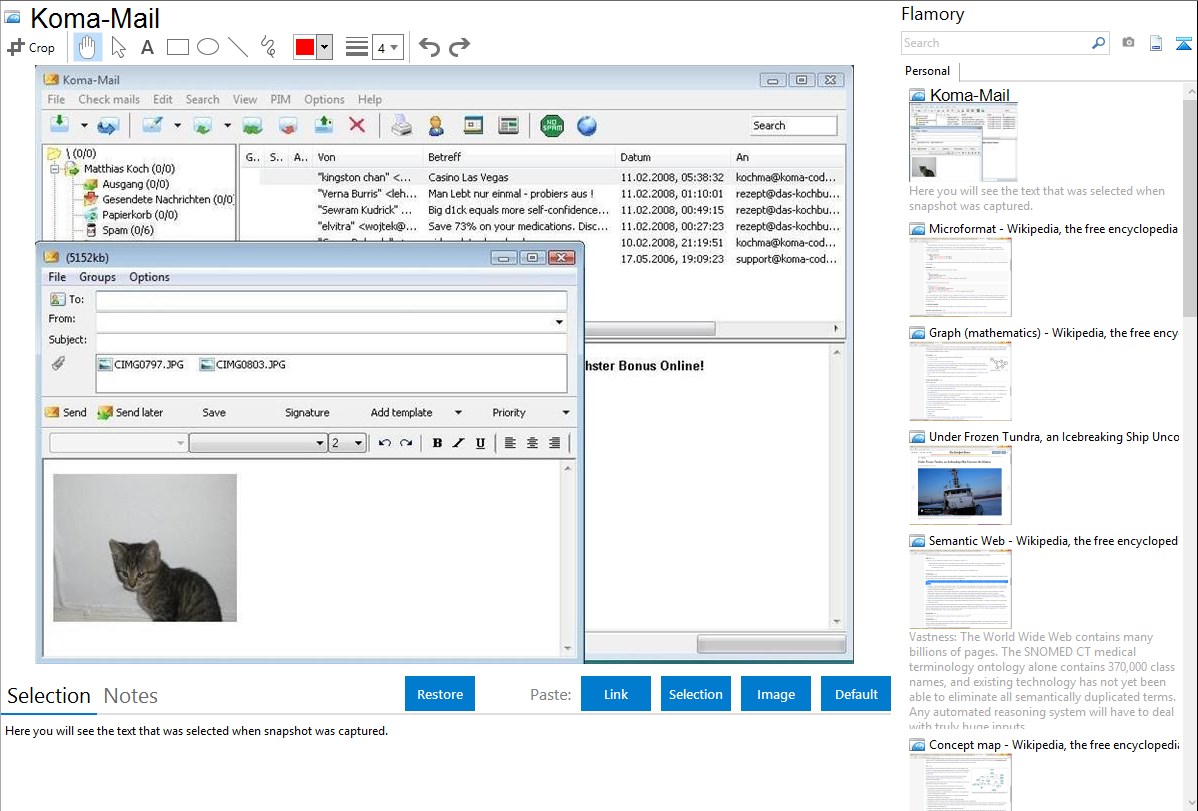This screenshot has height=811, width=1198.
Task: Select the ellipse shape tool
Action: point(207,47)
